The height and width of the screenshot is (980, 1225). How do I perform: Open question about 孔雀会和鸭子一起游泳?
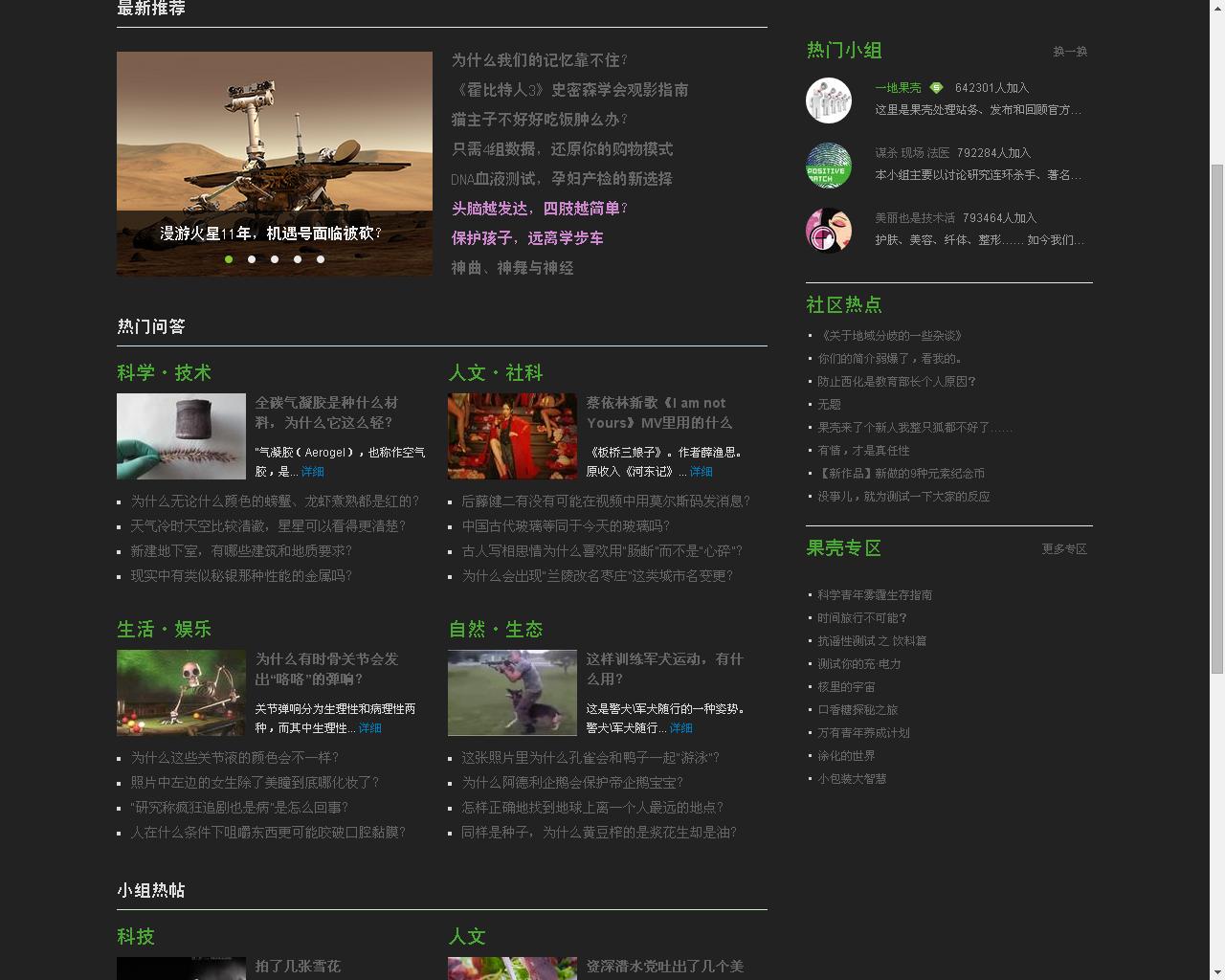590,758
